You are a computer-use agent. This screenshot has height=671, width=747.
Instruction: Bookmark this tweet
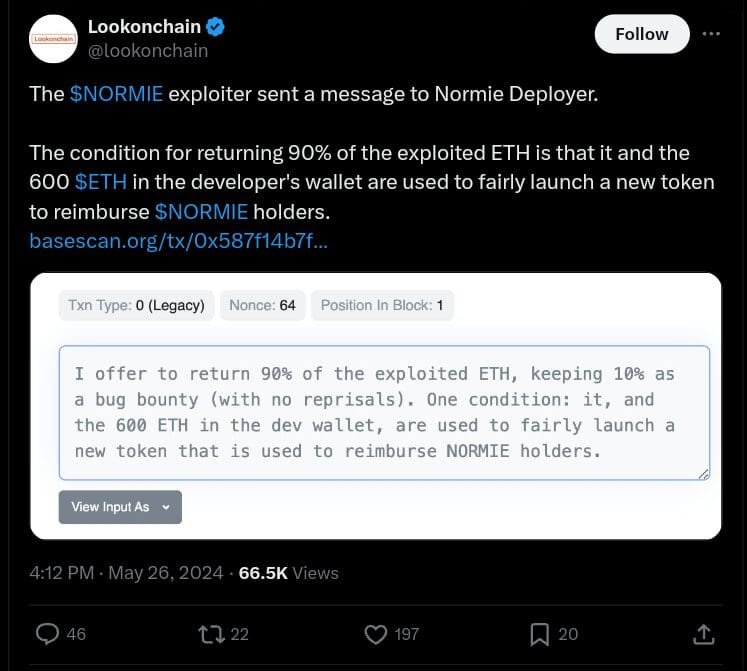pos(540,633)
